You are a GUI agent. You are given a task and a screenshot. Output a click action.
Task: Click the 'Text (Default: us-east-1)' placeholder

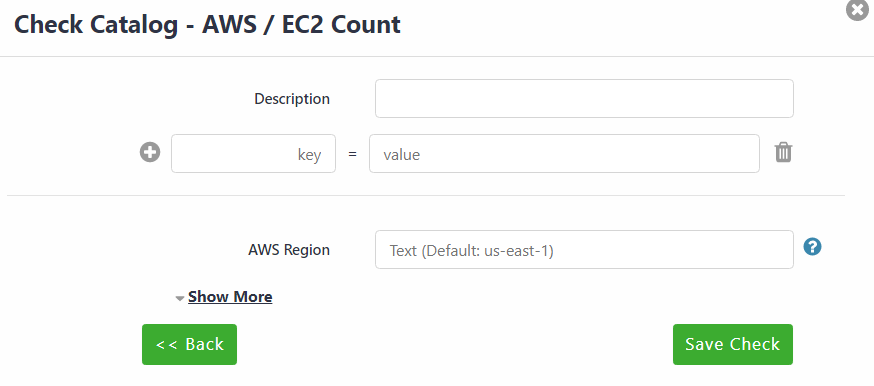tap(472, 251)
